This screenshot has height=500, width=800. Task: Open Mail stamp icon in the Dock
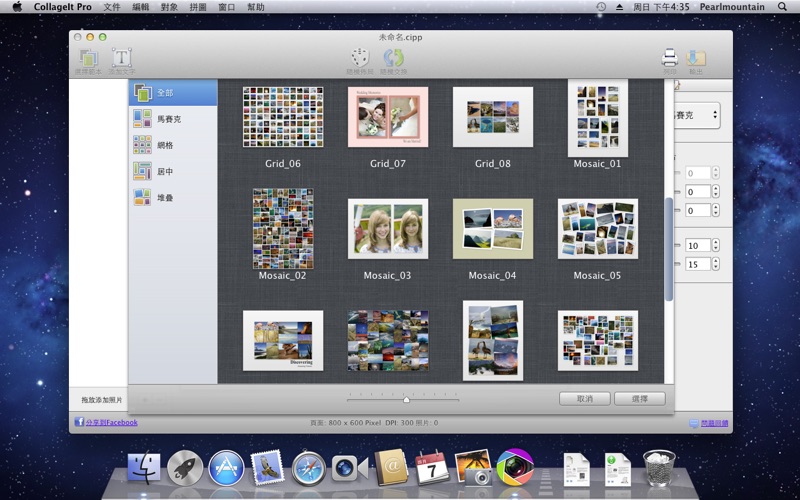pos(267,467)
